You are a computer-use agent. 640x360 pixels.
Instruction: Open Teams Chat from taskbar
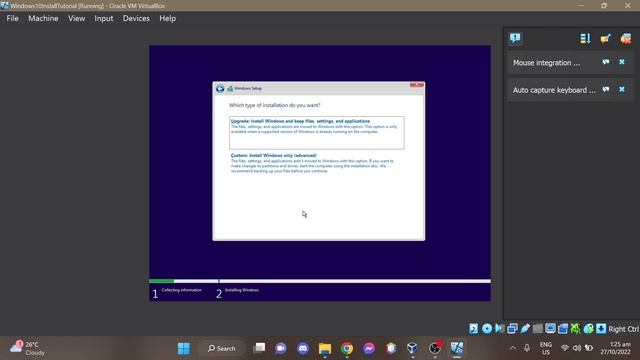[x=281, y=348]
